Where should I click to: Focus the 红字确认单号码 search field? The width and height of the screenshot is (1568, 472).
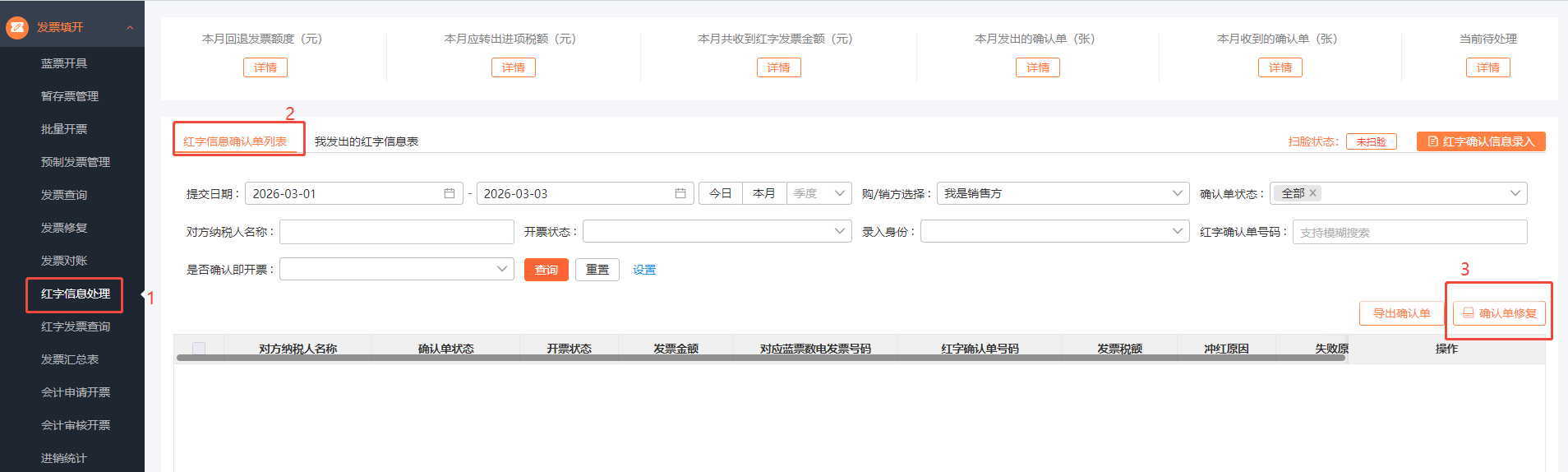coord(1409,232)
